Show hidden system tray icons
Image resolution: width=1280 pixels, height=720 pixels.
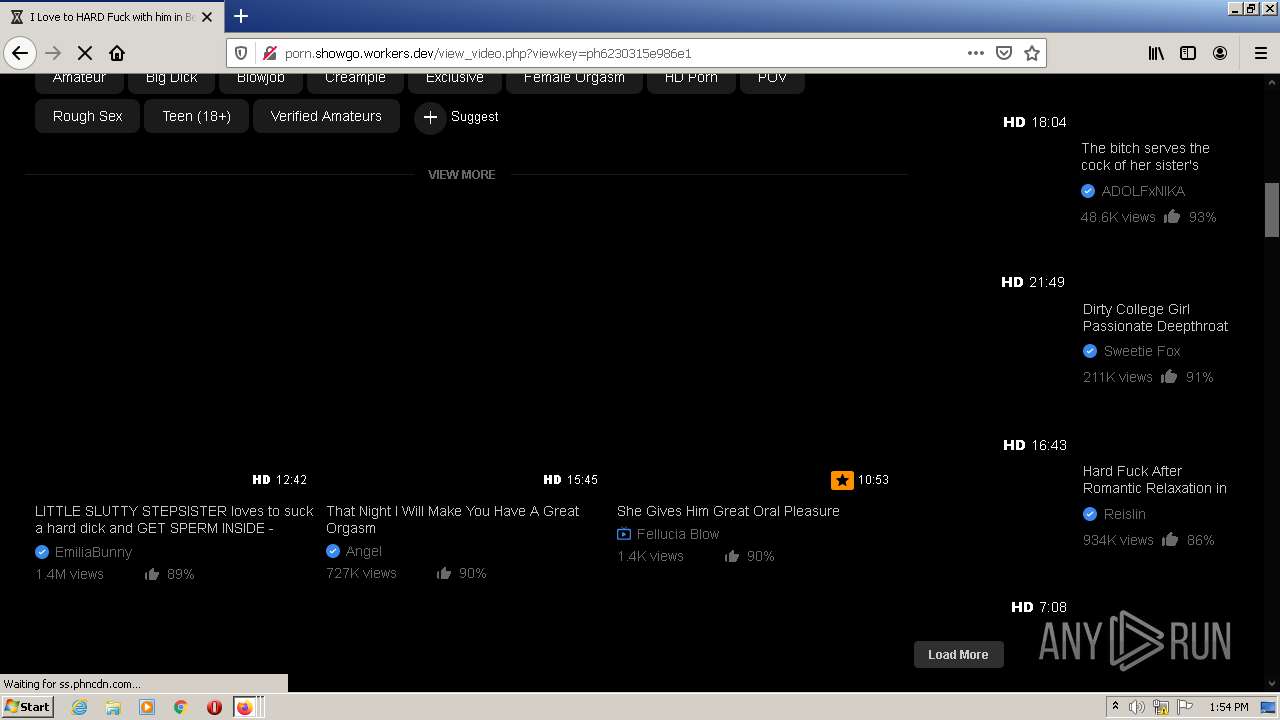pyautogui.click(x=1115, y=707)
